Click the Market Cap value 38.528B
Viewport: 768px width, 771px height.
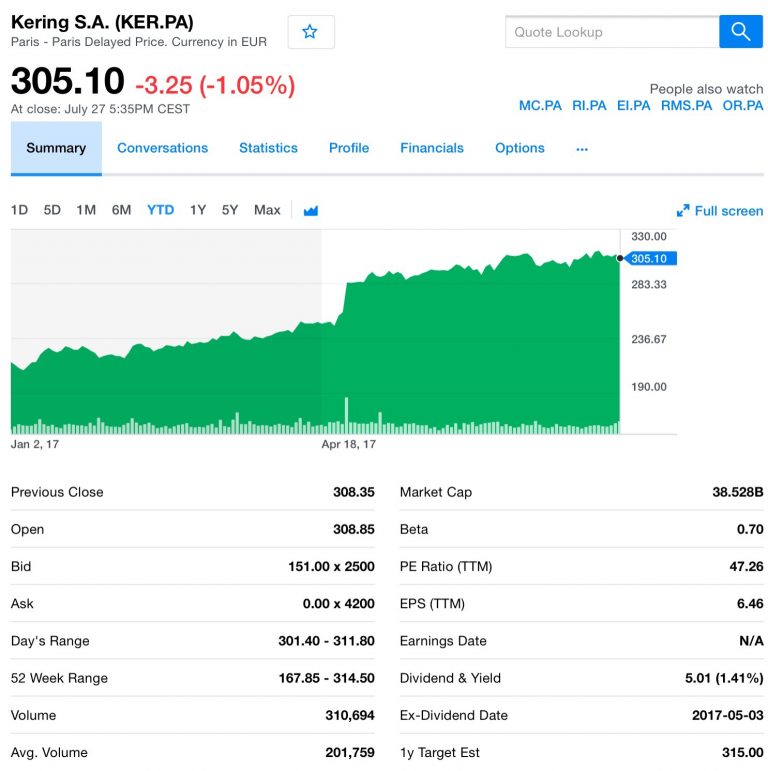pos(738,492)
